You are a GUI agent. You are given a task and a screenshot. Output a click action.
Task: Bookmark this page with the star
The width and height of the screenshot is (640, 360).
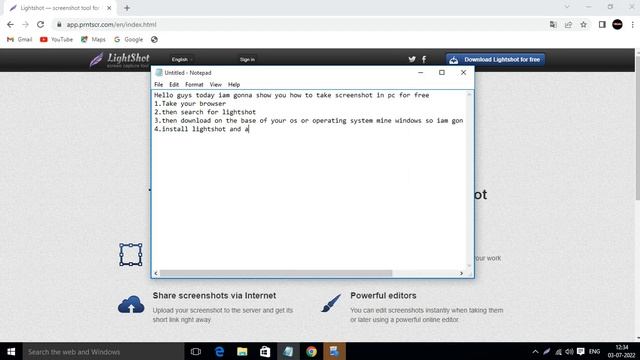point(584,24)
